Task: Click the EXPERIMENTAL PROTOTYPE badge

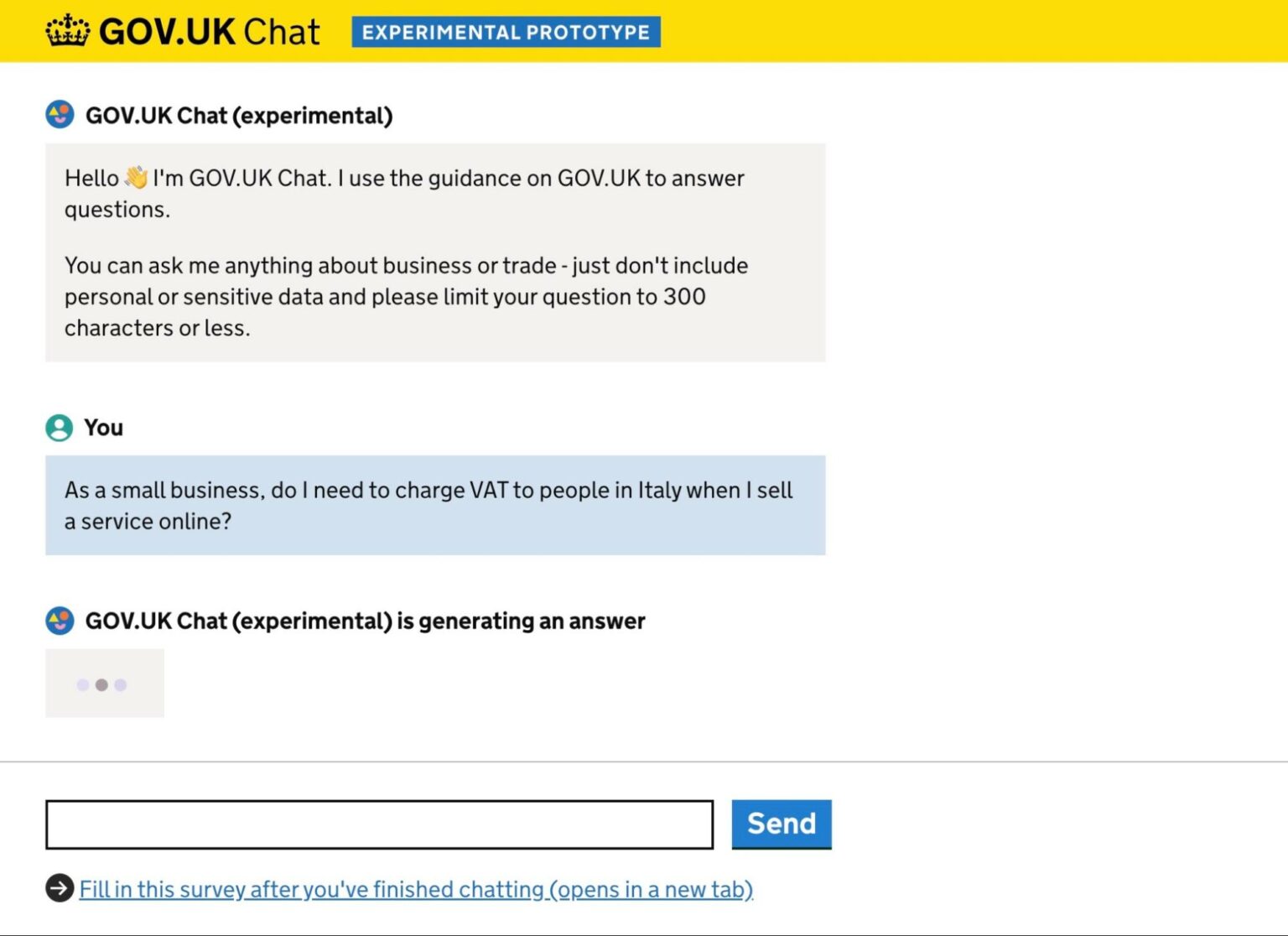Action: point(506,32)
